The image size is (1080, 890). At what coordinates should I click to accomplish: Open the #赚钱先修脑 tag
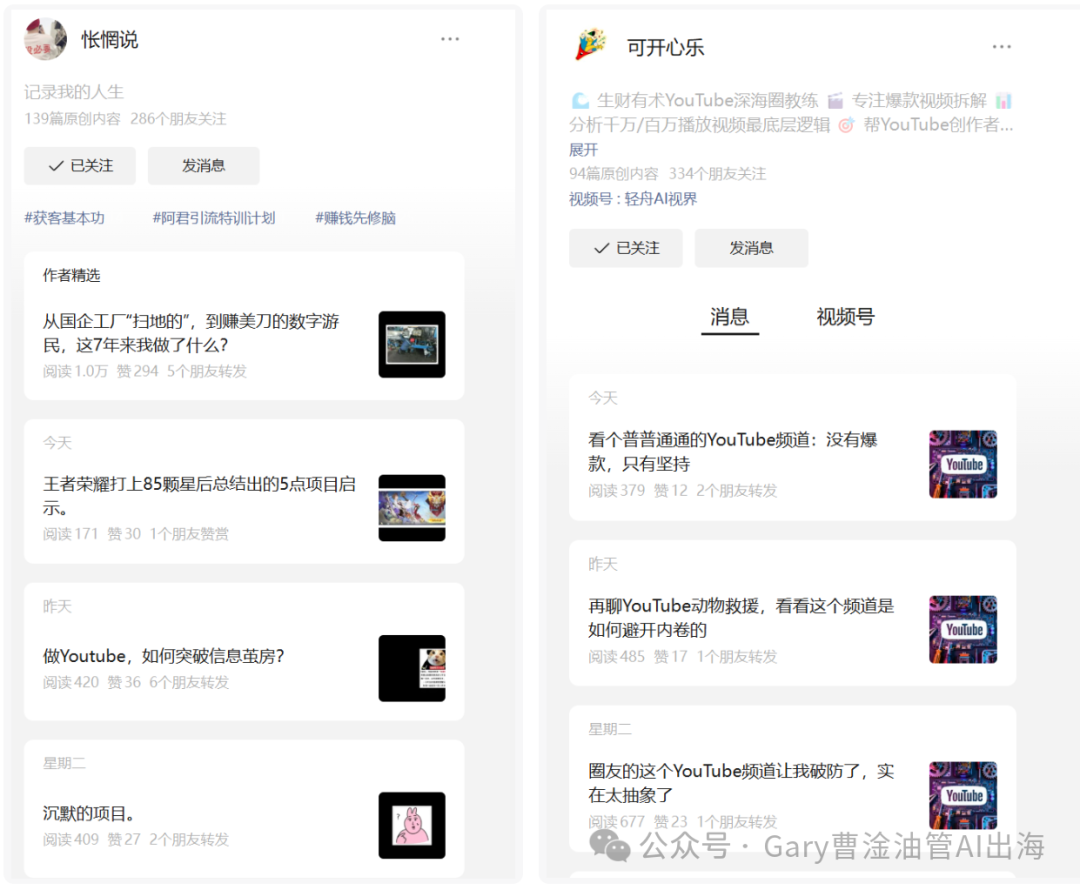click(355, 218)
